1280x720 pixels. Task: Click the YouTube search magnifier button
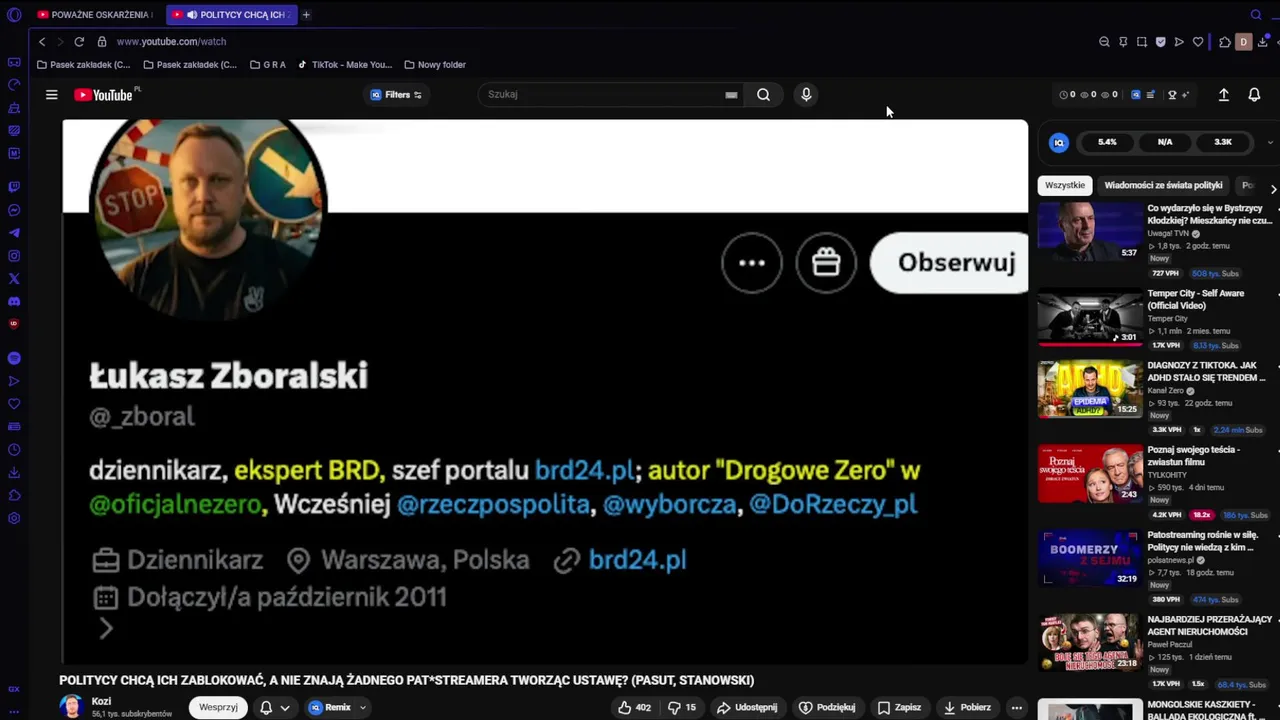click(x=763, y=94)
